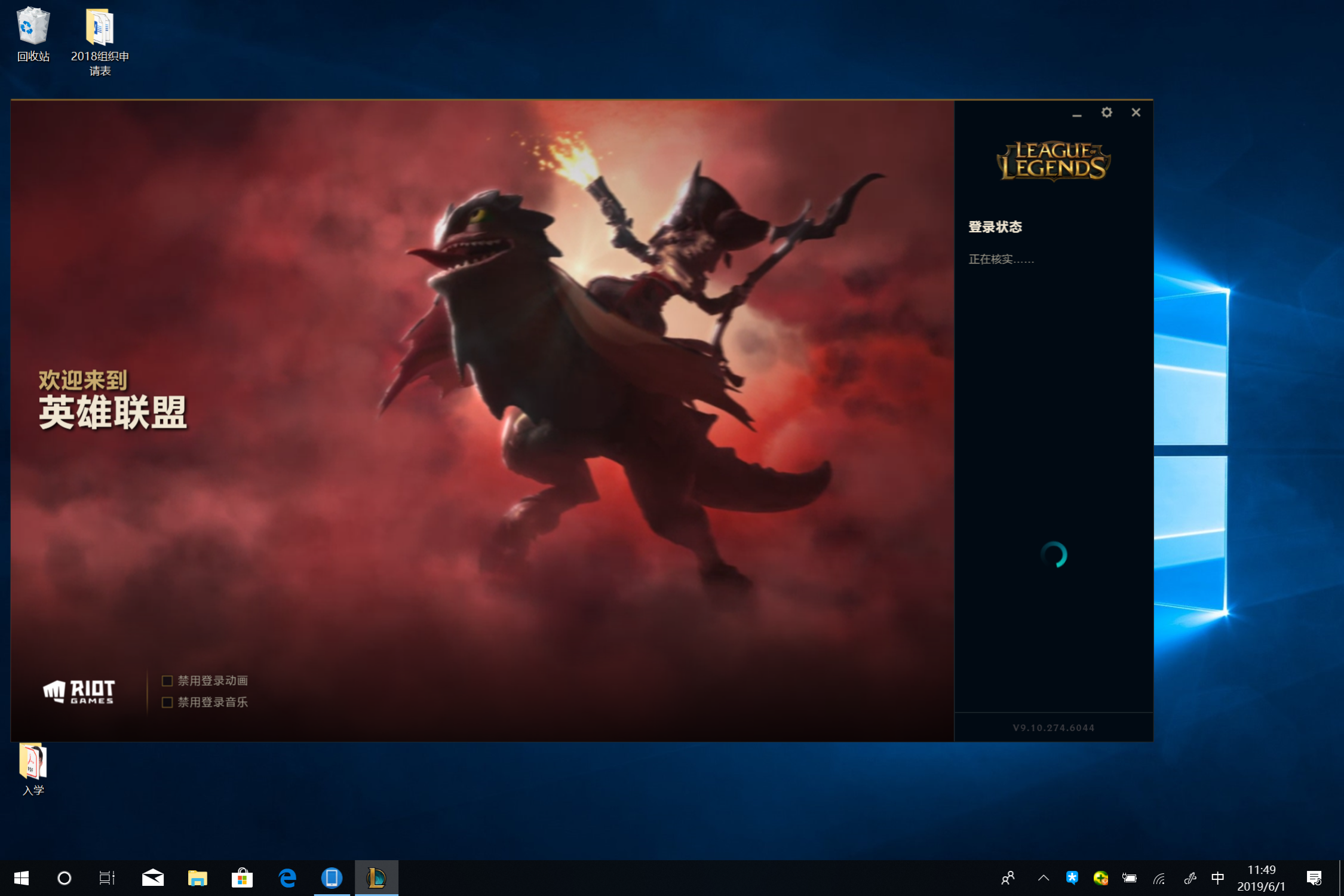Enable 禁用登录动画 checkbox
This screenshot has height=896, width=1344.
click(167, 681)
